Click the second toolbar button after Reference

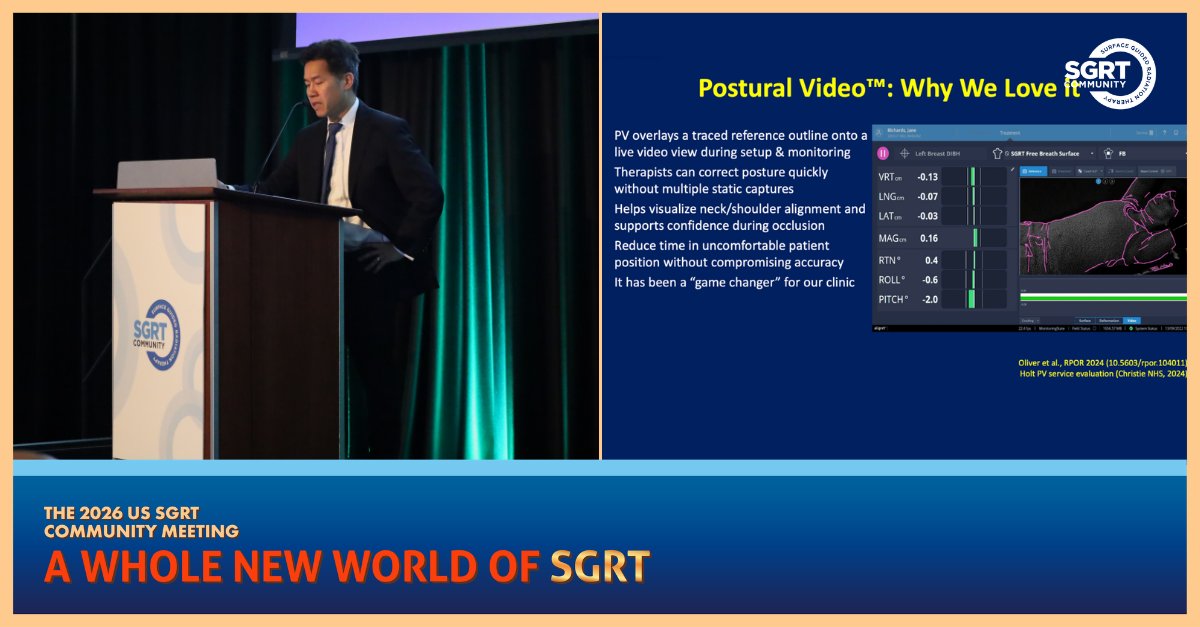[1062, 171]
